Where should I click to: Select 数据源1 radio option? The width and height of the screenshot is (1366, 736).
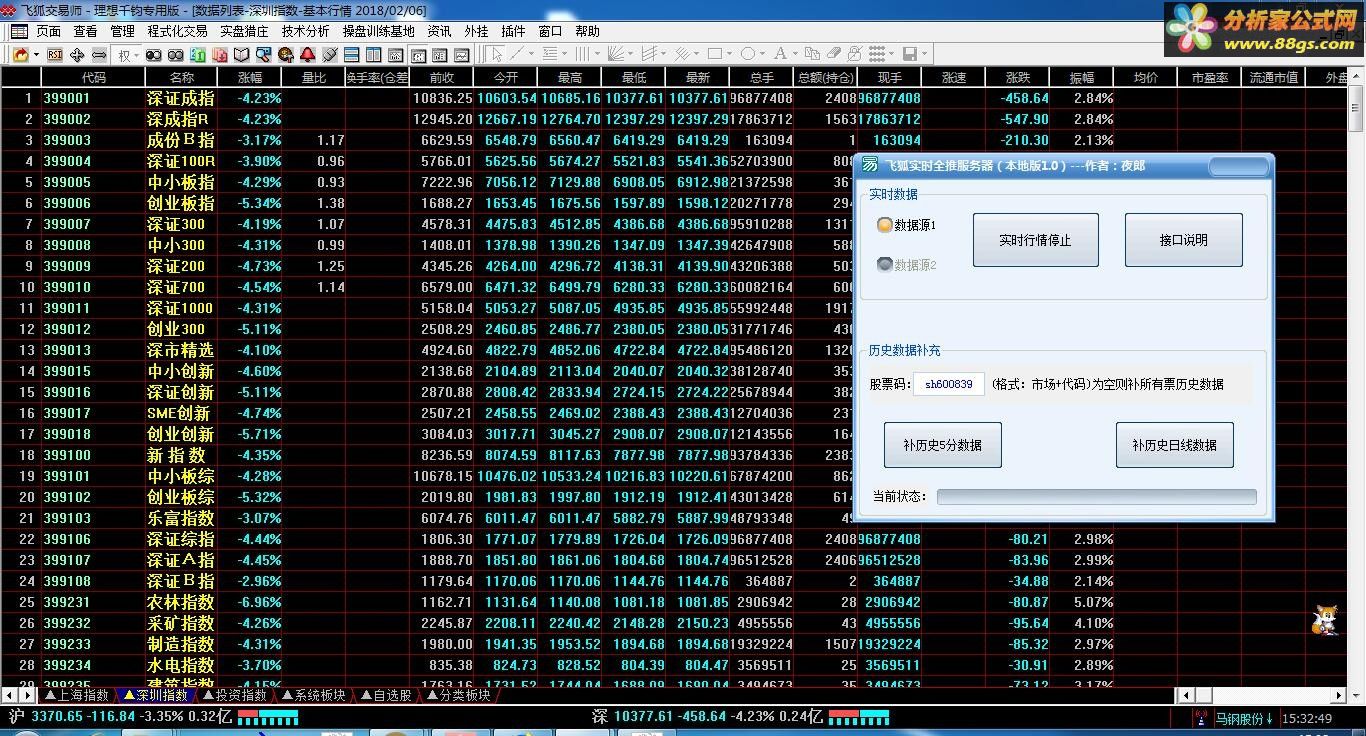coord(906,226)
